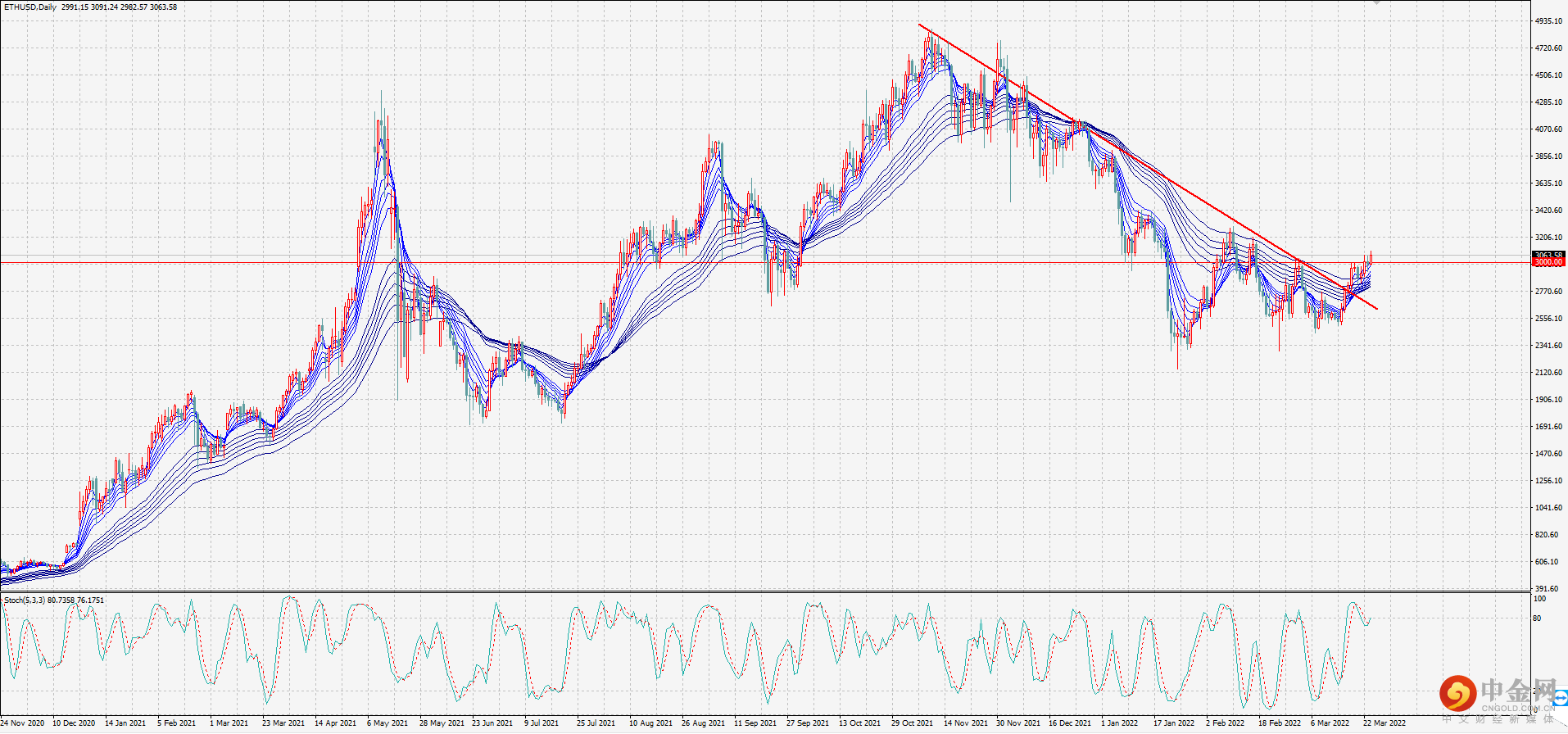Viewport: 1568px width, 734px height.
Task: Click the 14 Jan 2021 date label
Action: [125, 723]
